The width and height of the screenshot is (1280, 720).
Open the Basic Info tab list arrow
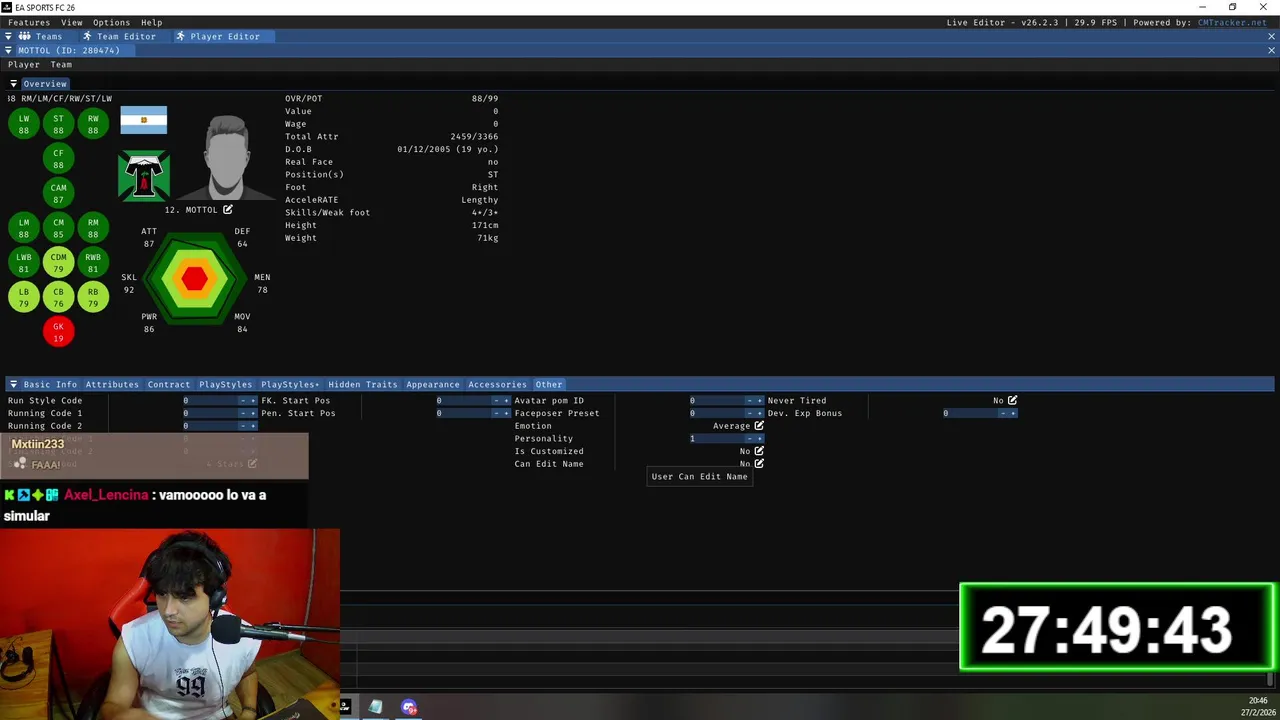14,384
